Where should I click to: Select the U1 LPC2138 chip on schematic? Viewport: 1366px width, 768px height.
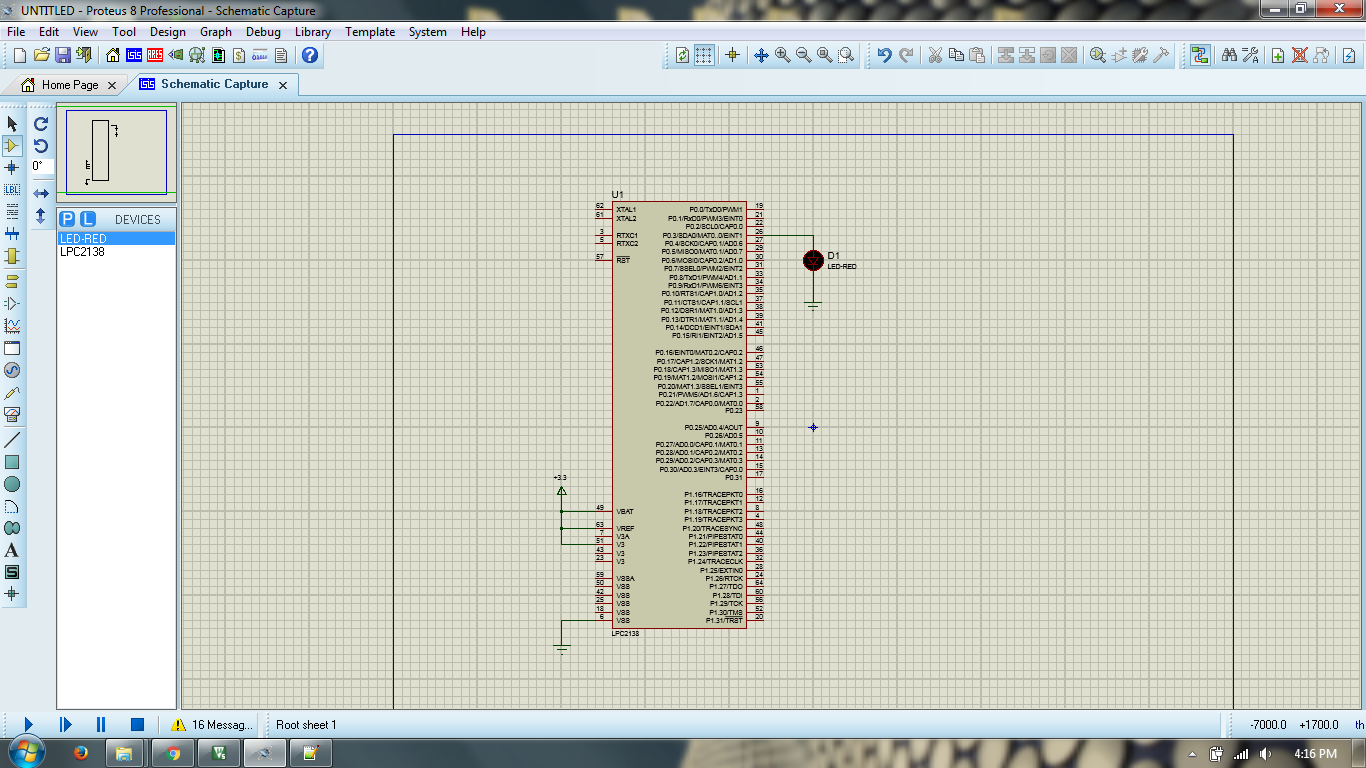(x=680, y=415)
